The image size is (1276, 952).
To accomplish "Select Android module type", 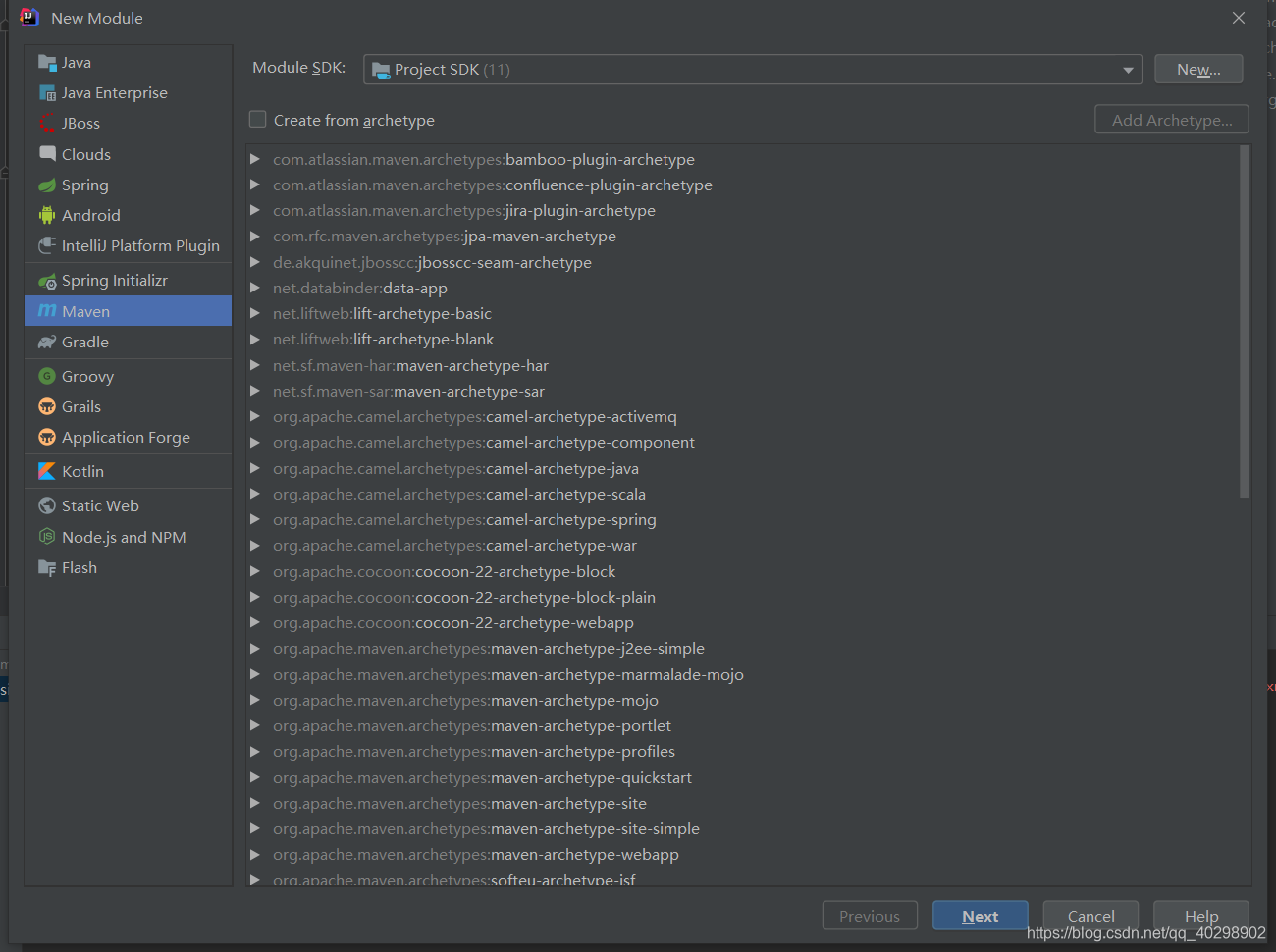I will (x=129, y=216).
